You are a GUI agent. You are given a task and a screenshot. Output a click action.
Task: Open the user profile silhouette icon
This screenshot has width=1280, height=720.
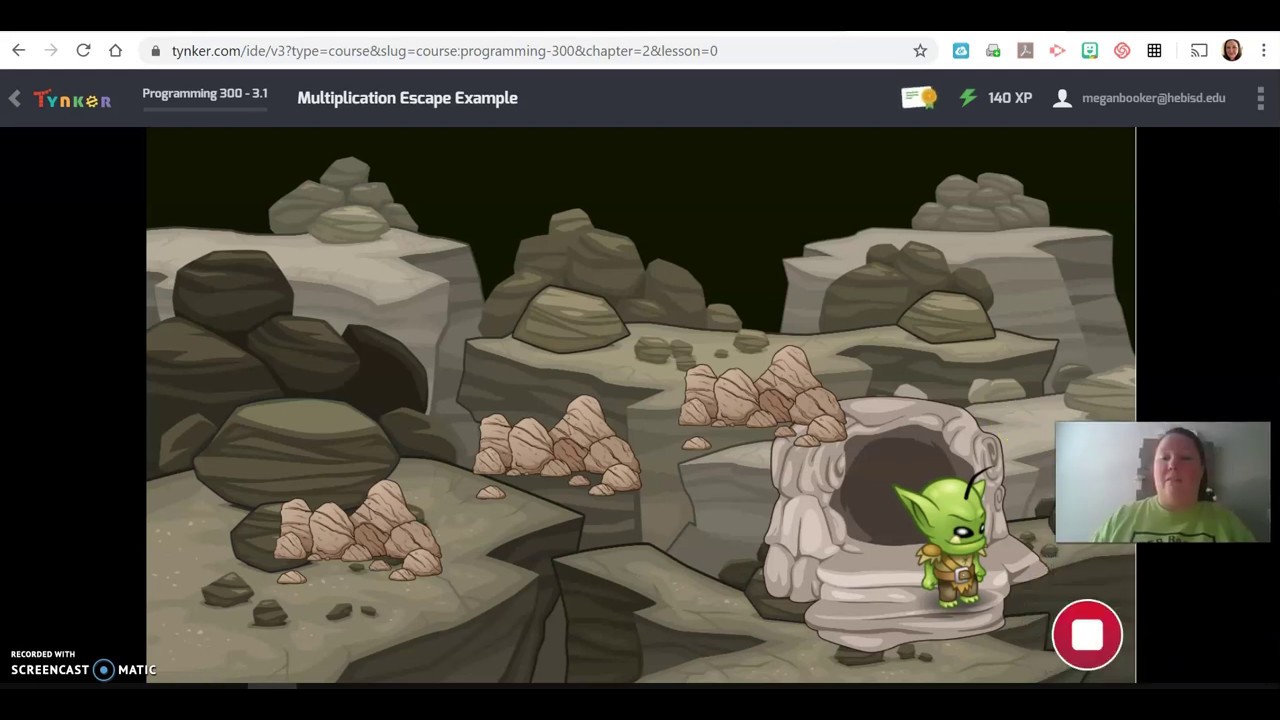(1062, 98)
